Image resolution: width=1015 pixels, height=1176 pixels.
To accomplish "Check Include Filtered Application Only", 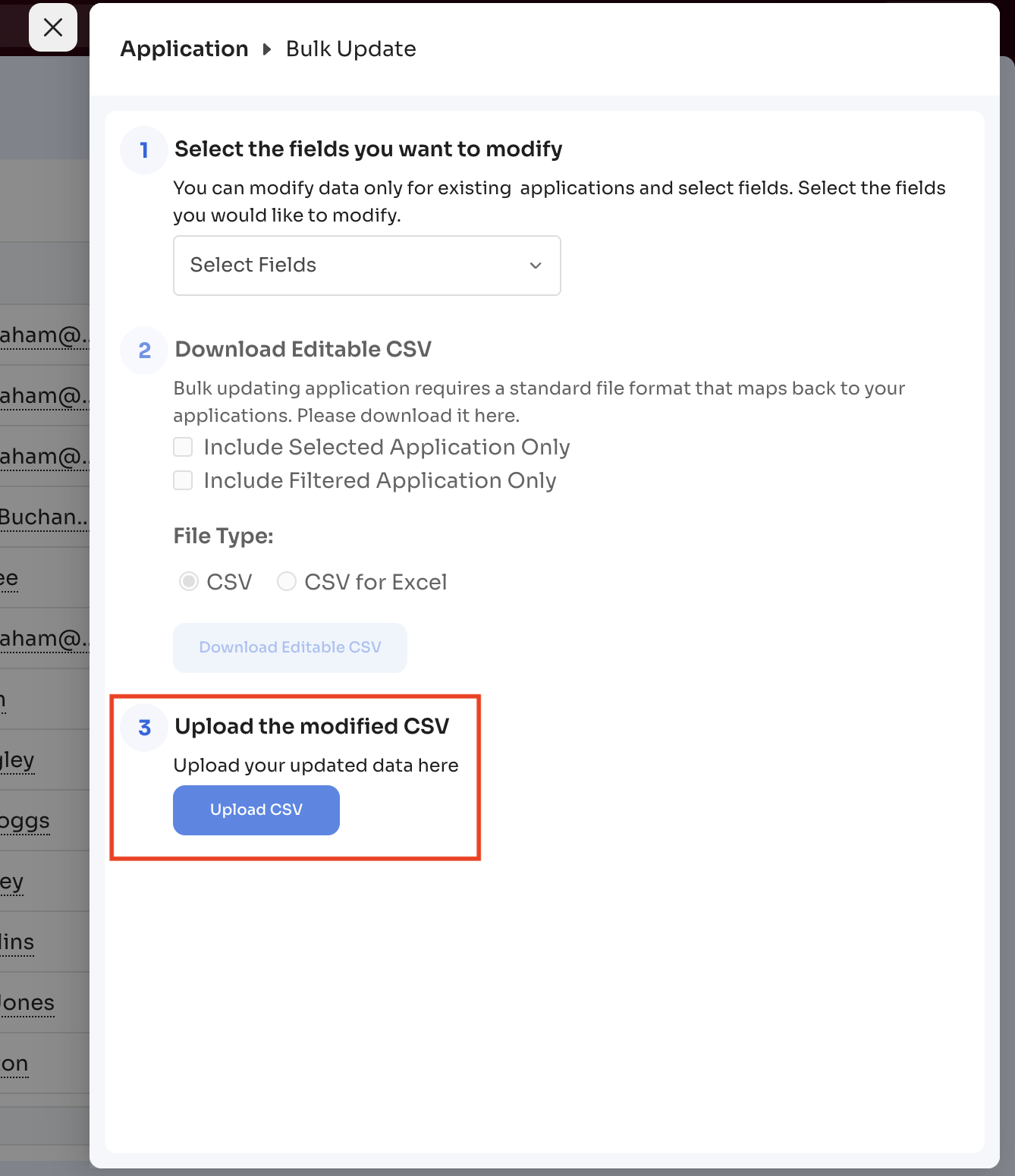I will coord(183,480).
